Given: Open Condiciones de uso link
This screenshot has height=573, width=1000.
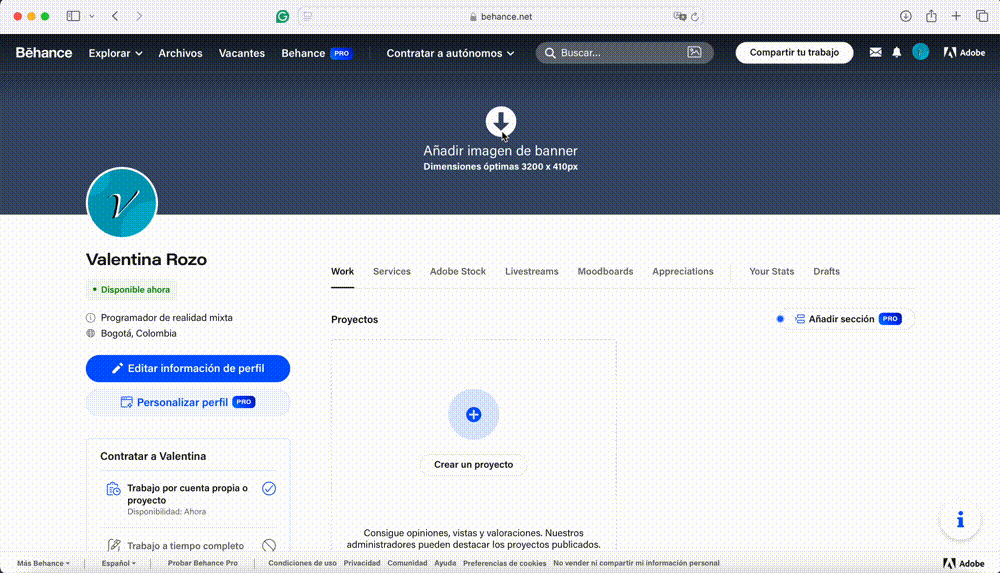Looking at the screenshot, I should tap(302, 563).
